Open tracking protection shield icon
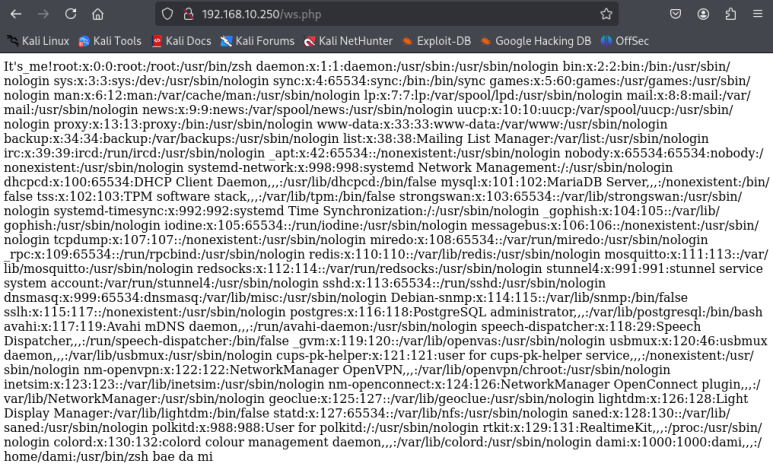Screen dimensions: 773x473 coord(168,14)
